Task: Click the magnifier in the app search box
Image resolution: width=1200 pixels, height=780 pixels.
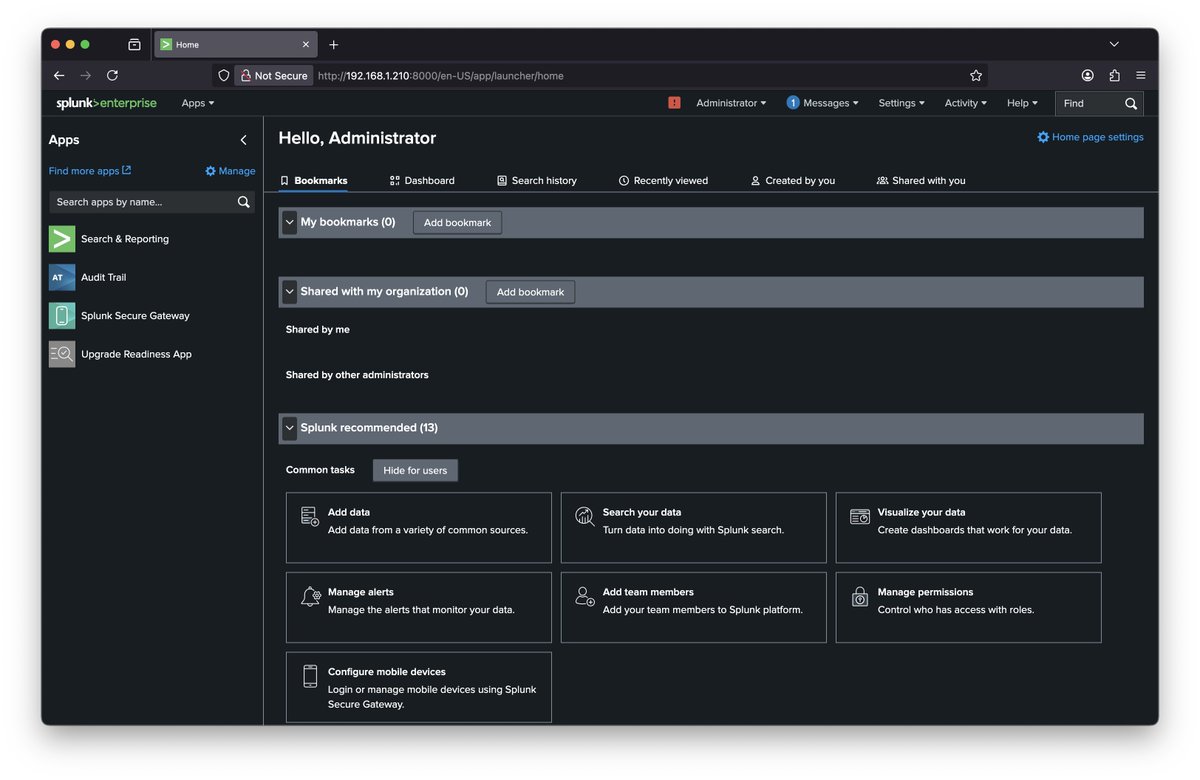Action: click(243, 202)
